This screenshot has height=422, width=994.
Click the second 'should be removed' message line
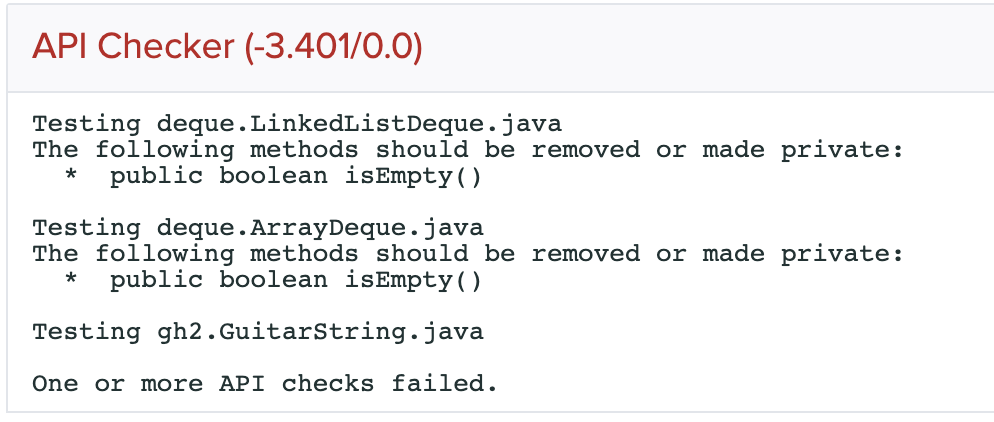coord(468,254)
